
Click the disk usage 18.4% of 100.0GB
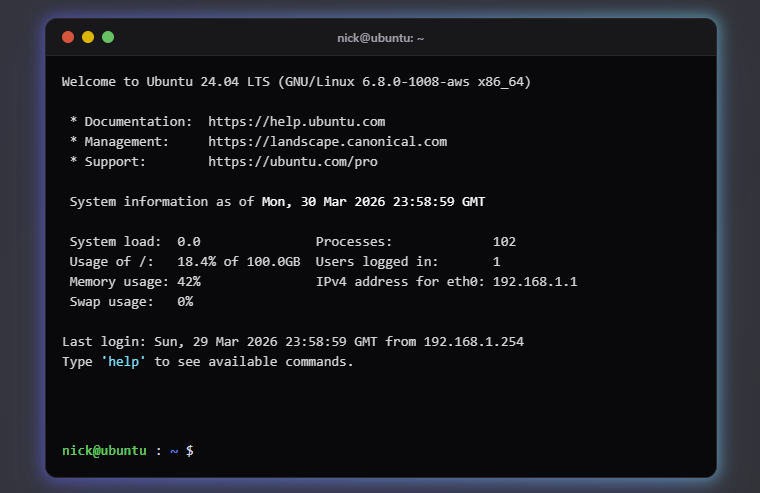(x=238, y=262)
